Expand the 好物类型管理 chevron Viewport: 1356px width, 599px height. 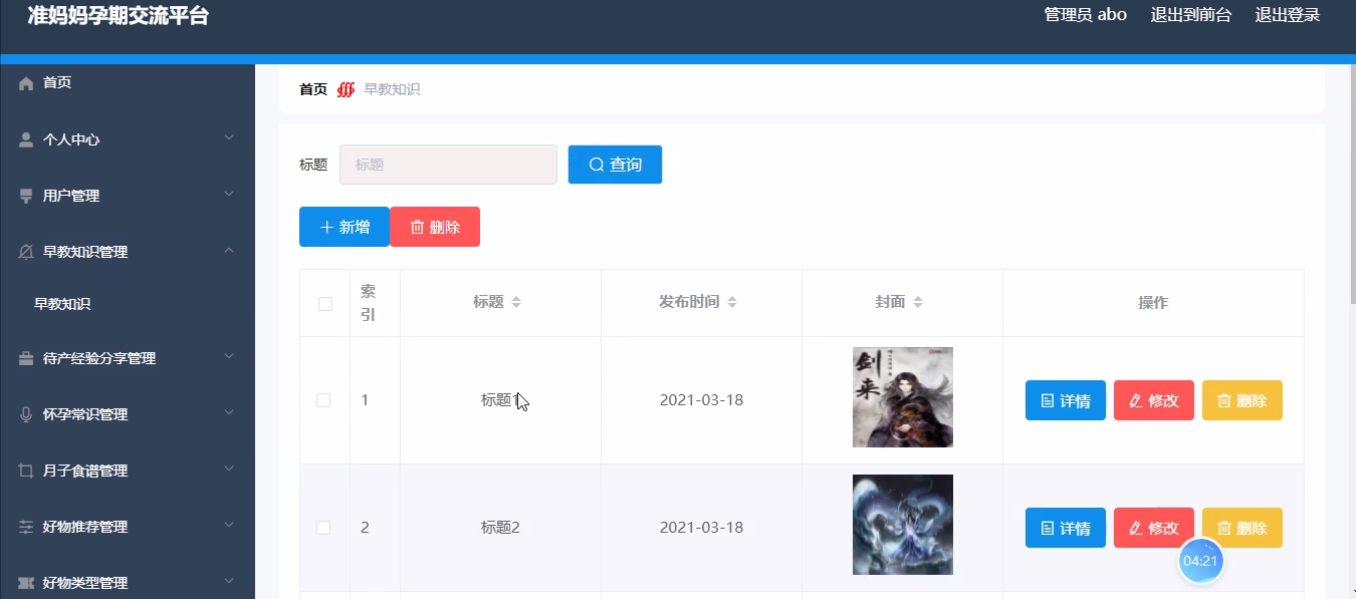229,580
